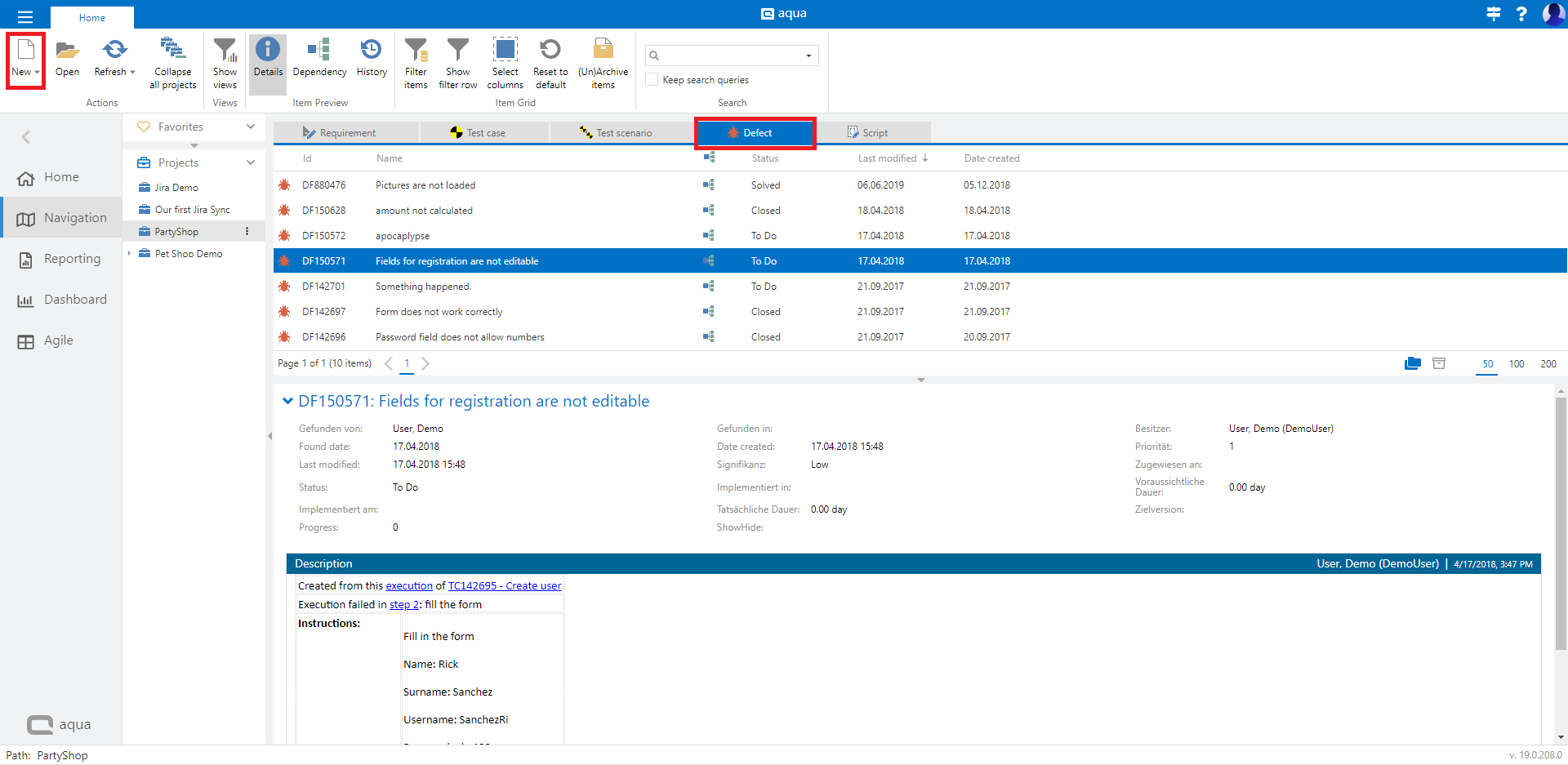Follow the step 2 link in description
This screenshot has height=765, width=1568.
403,605
